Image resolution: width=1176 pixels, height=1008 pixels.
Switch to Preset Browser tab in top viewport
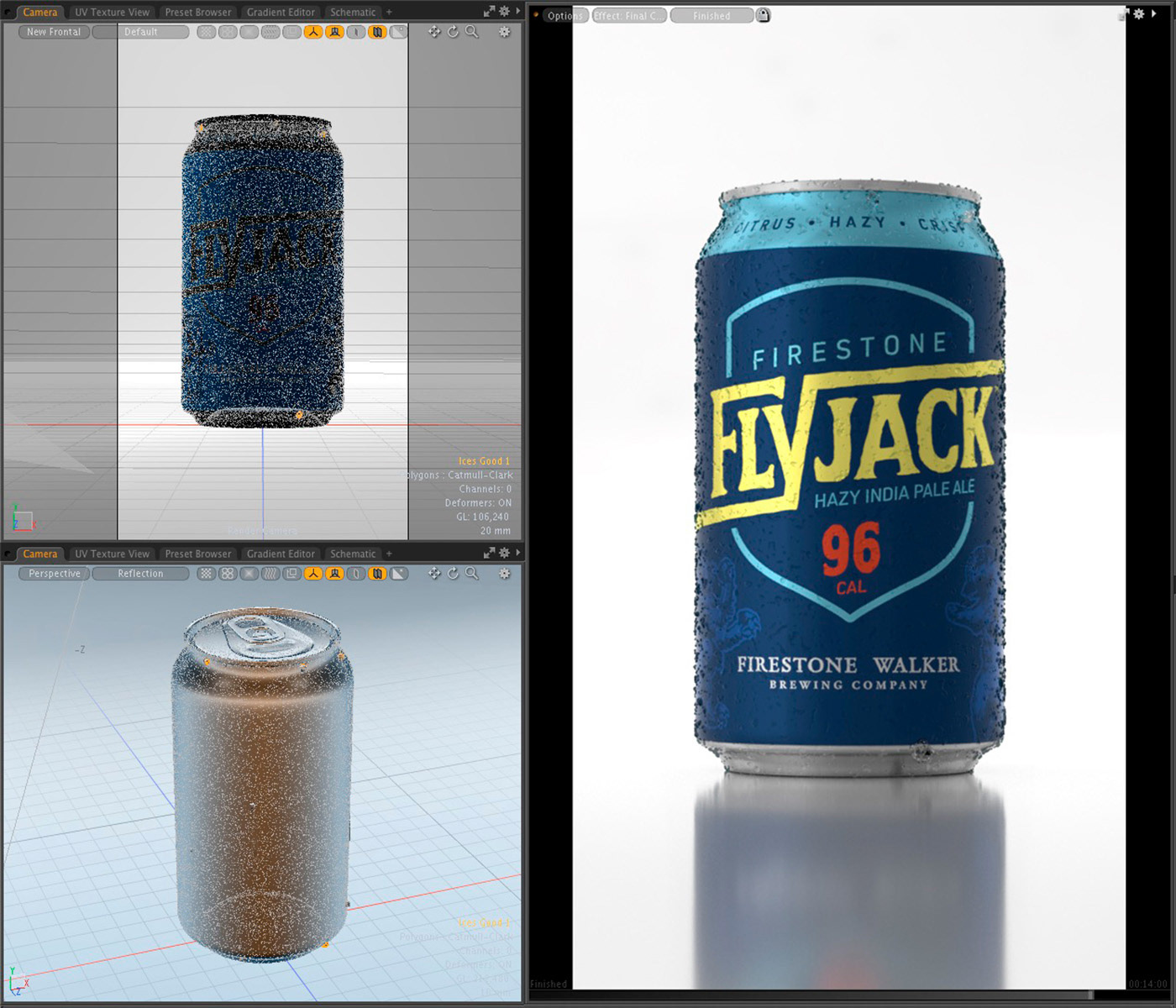198,12
